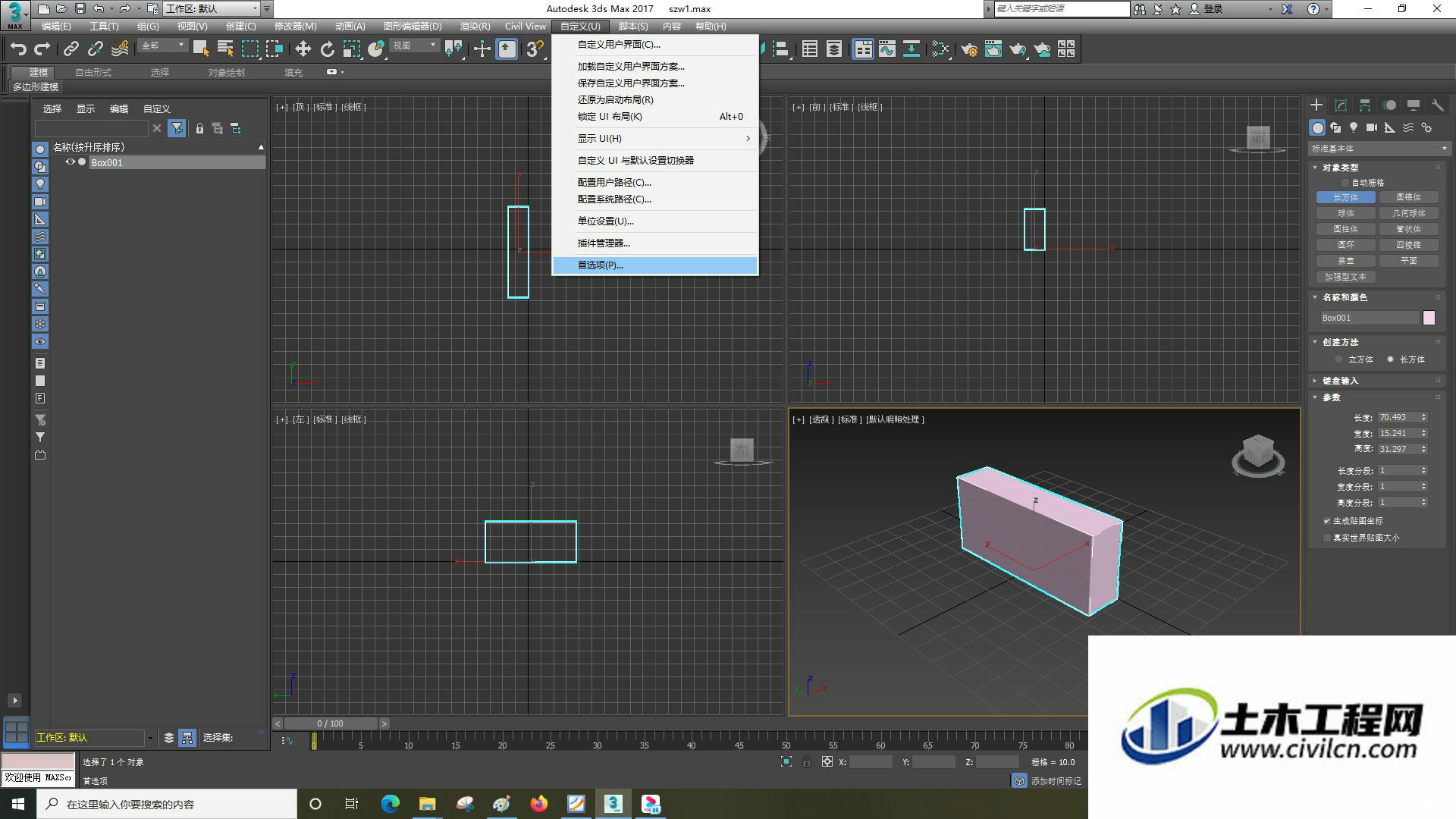Open the Material Editor icon
Viewport: 1456px width, 819px height.
[x=941, y=49]
